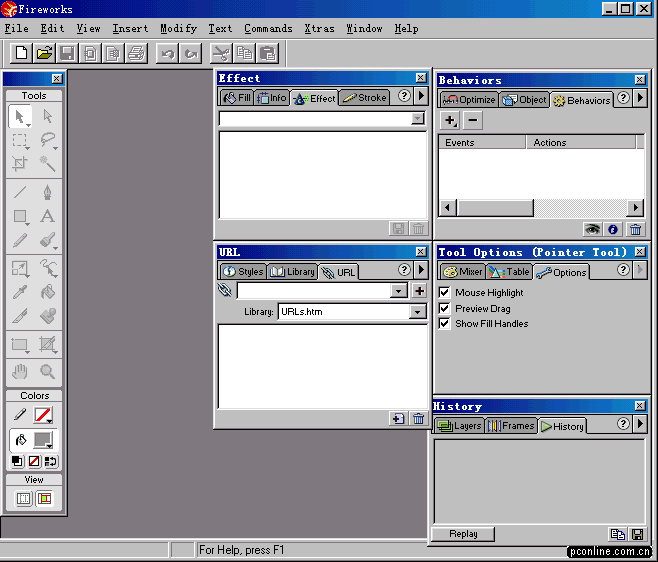Toggle the Preview Drag checkbox
This screenshot has height=562, width=658.
click(445, 308)
